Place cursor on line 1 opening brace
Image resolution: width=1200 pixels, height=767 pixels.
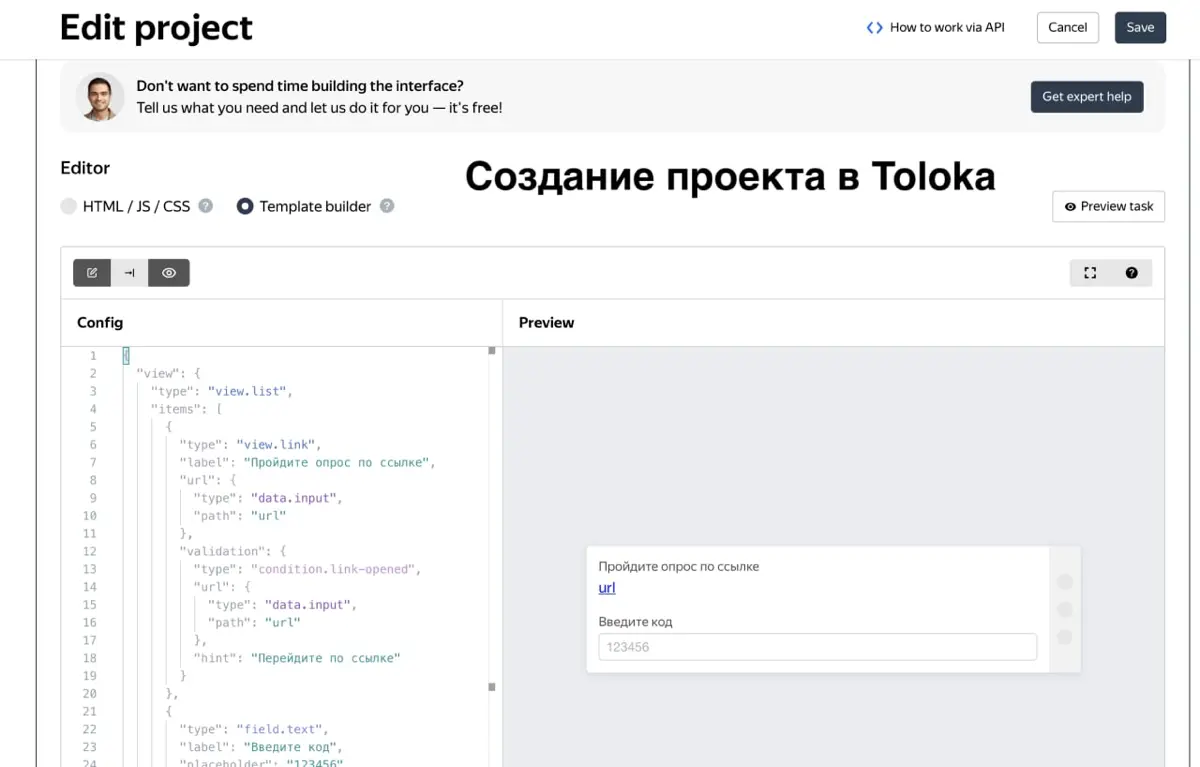coord(126,356)
